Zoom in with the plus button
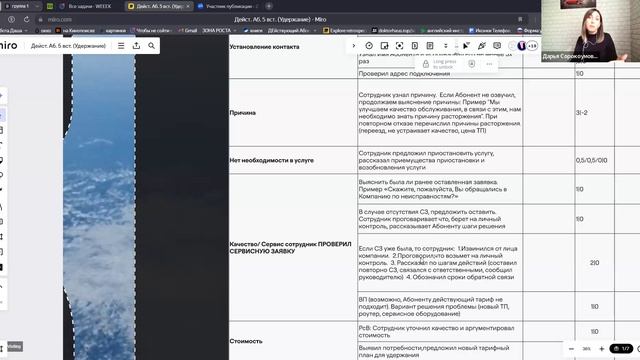The height and width of the screenshot is (360, 640). click(601, 349)
